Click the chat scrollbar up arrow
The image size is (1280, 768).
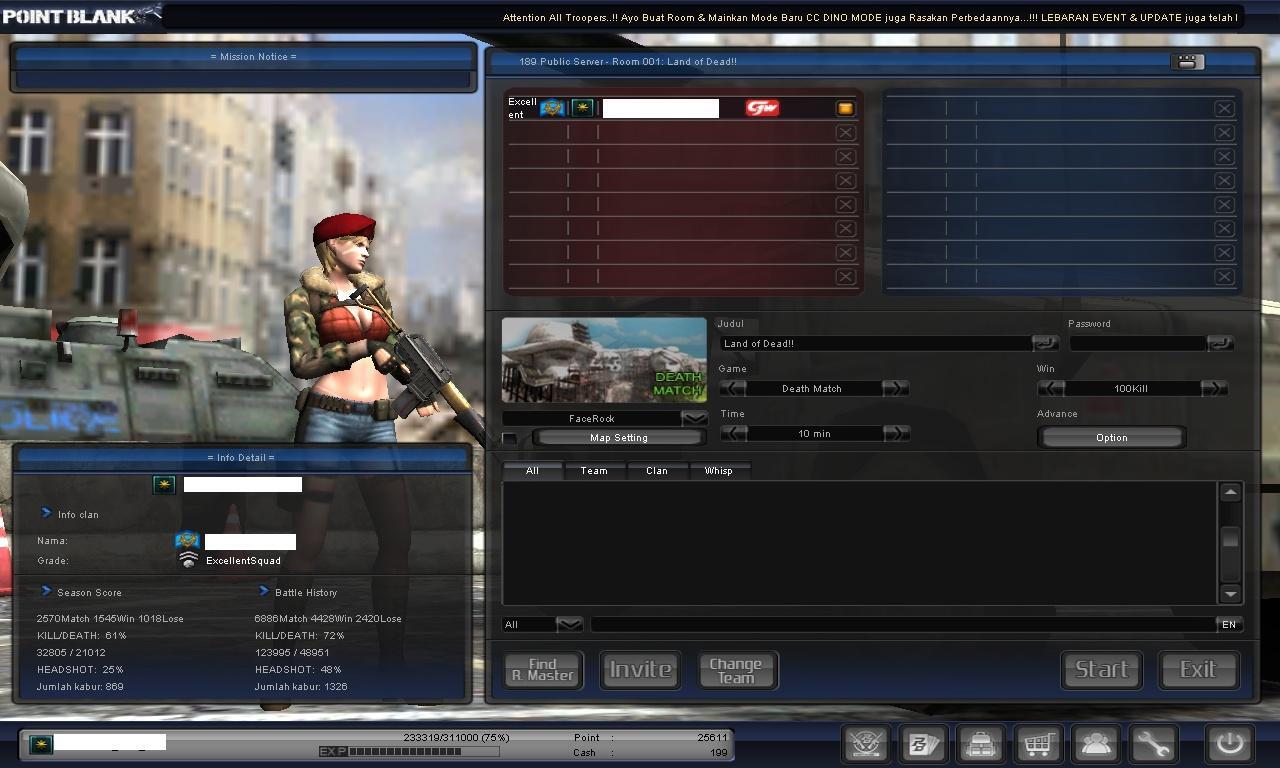click(1230, 492)
